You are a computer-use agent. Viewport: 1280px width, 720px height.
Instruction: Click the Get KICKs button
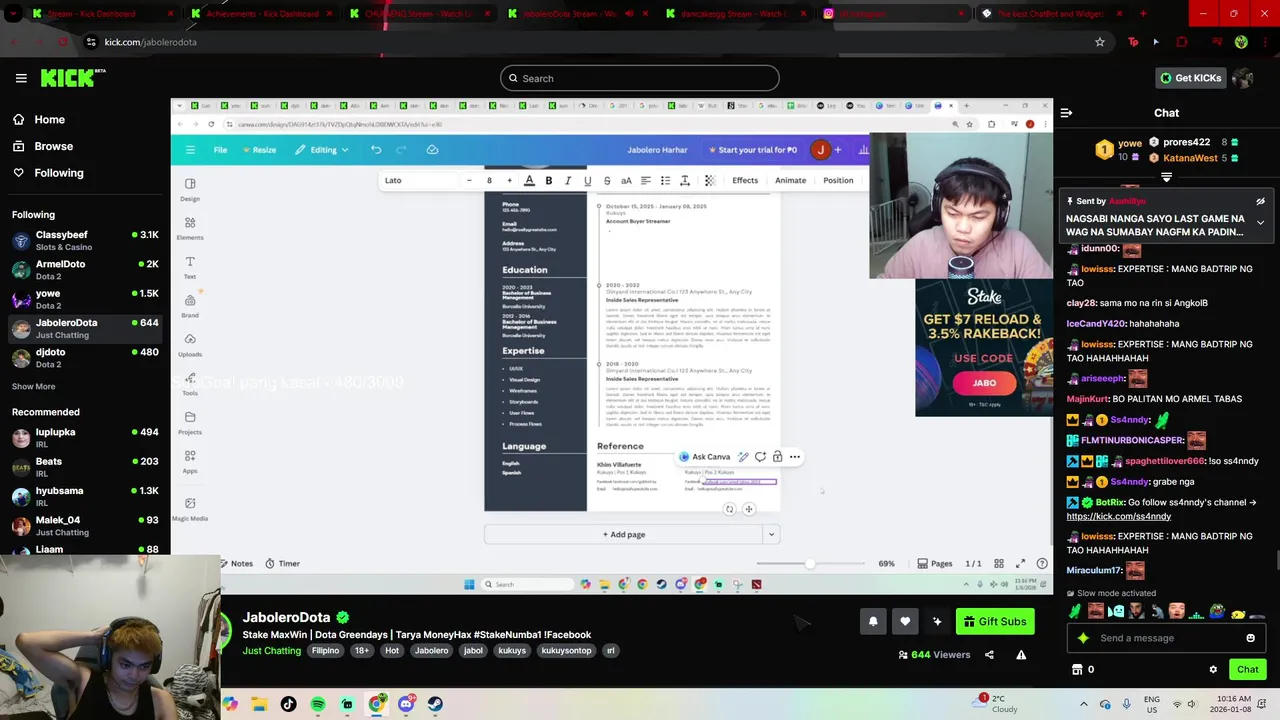(x=1190, y=78)
